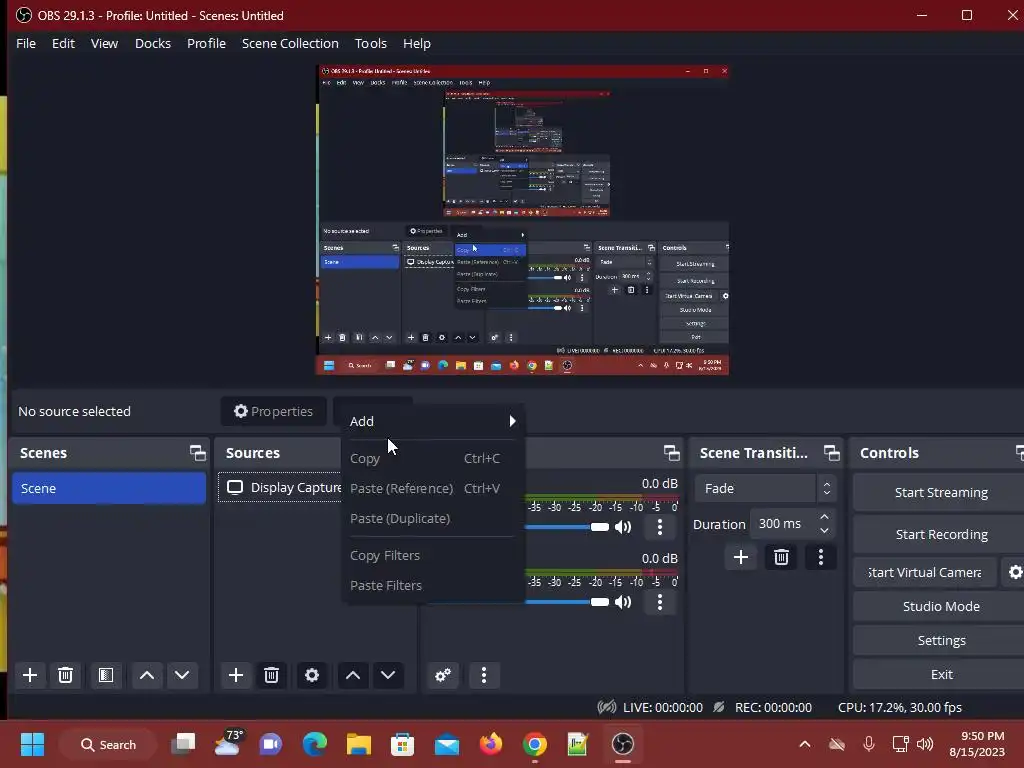
Task: Open options dots for lower audio channel
Action: click(x=660, y=602)
